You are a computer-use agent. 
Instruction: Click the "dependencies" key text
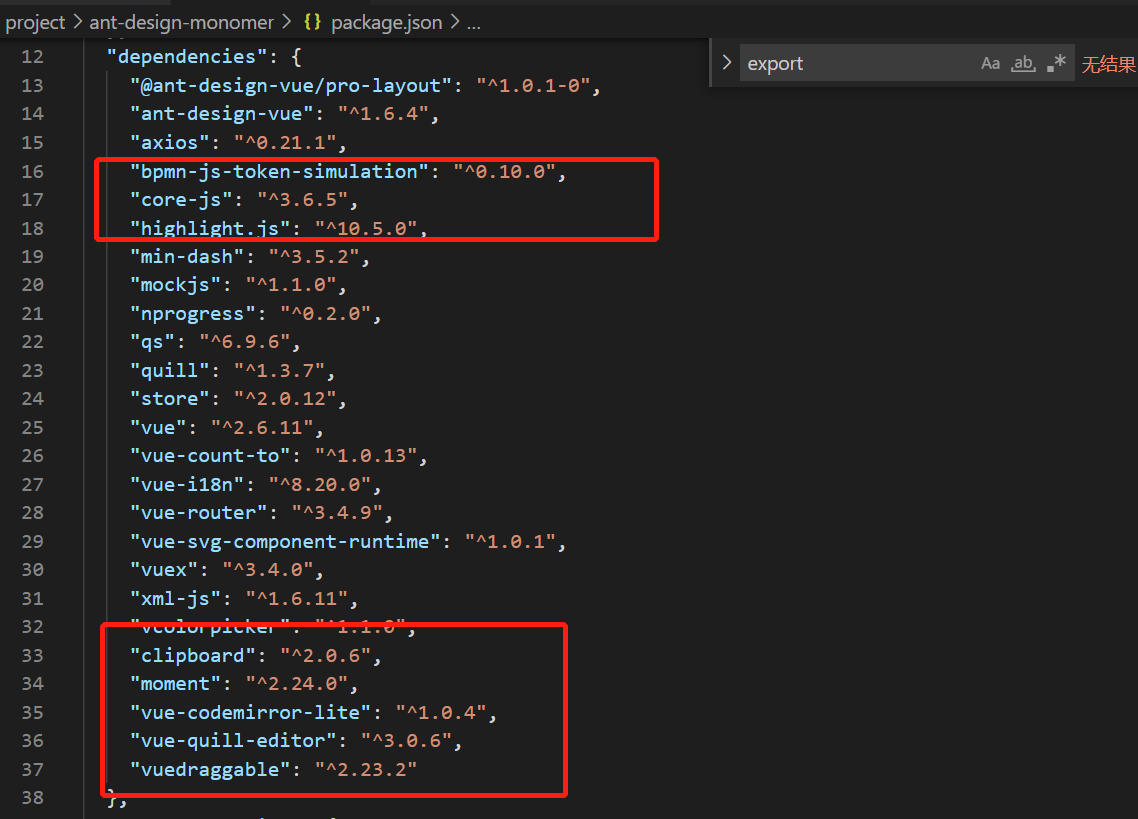(x=187, y=57)
